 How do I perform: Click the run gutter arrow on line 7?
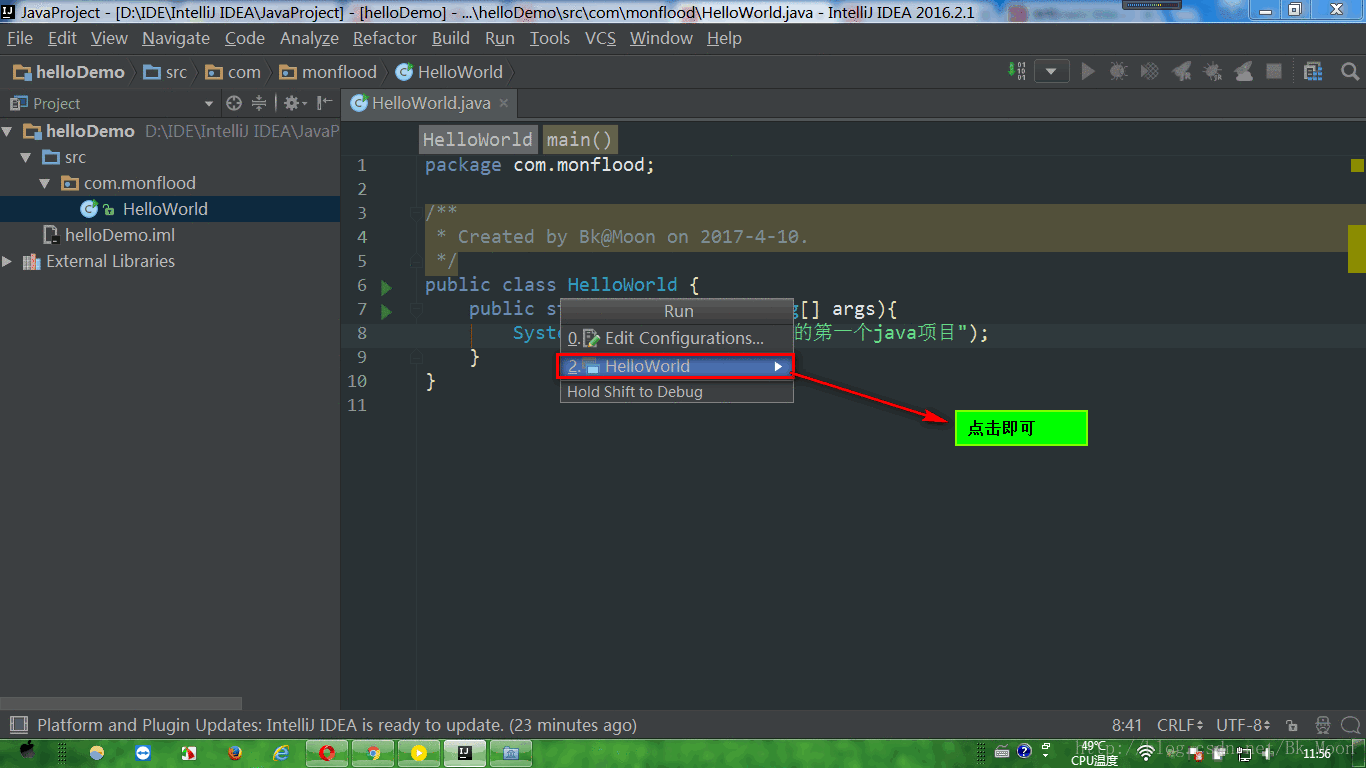coord(387,311)
